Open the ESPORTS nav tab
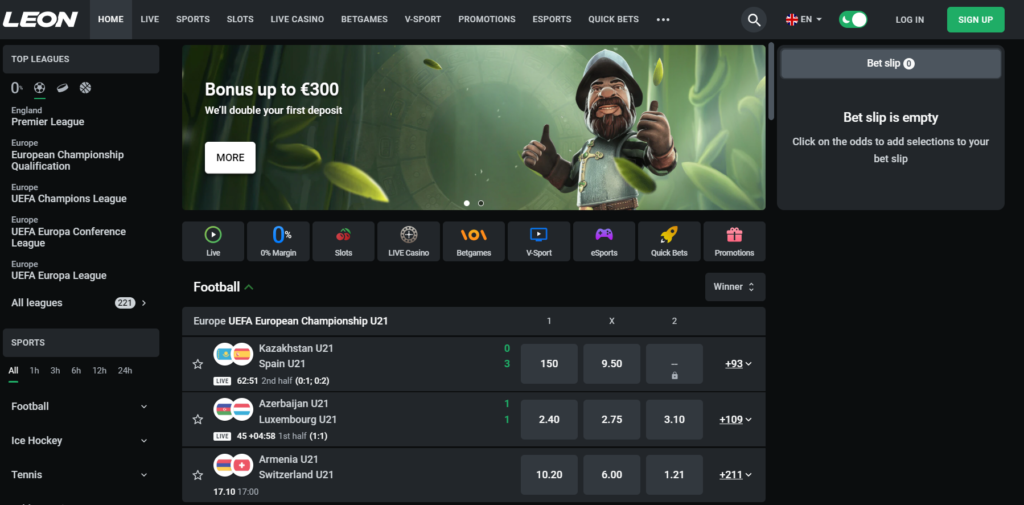1024x505 pixels. [x=552, y=20]
